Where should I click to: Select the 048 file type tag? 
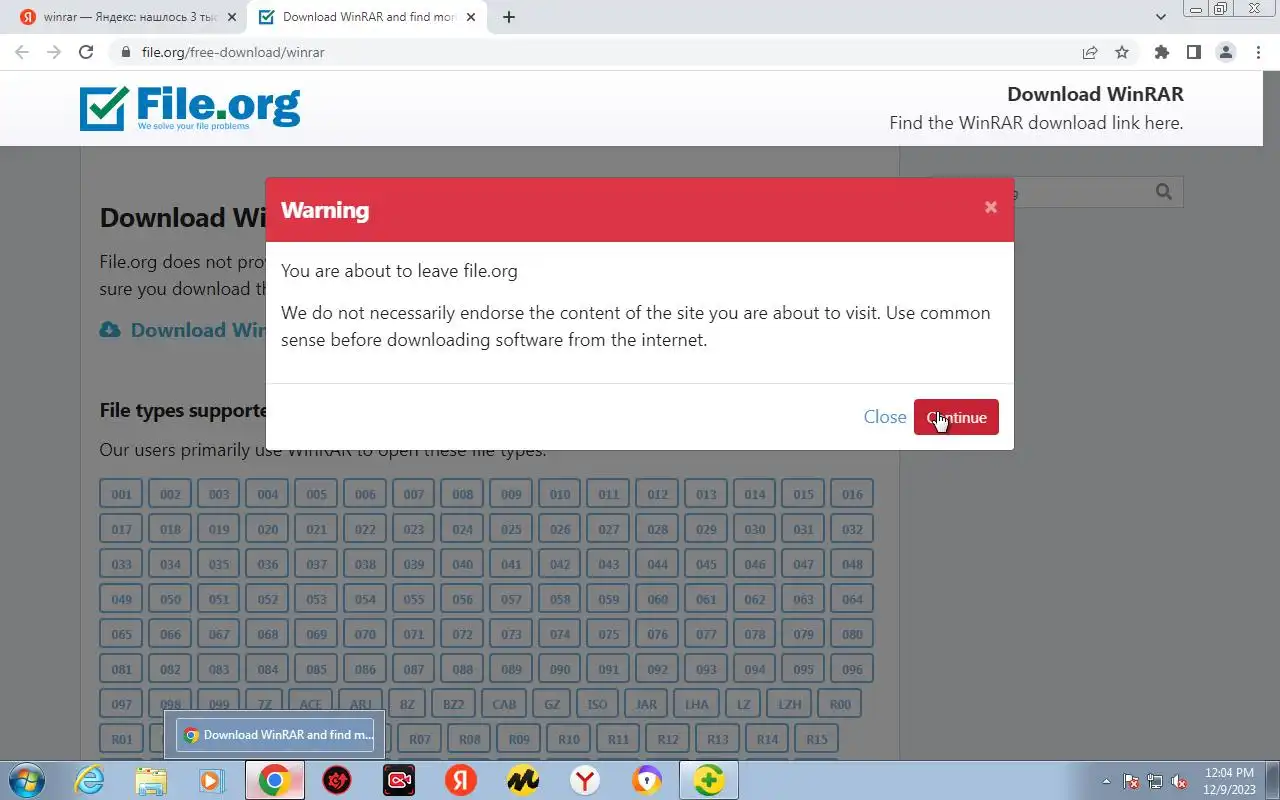pos(852,564)
